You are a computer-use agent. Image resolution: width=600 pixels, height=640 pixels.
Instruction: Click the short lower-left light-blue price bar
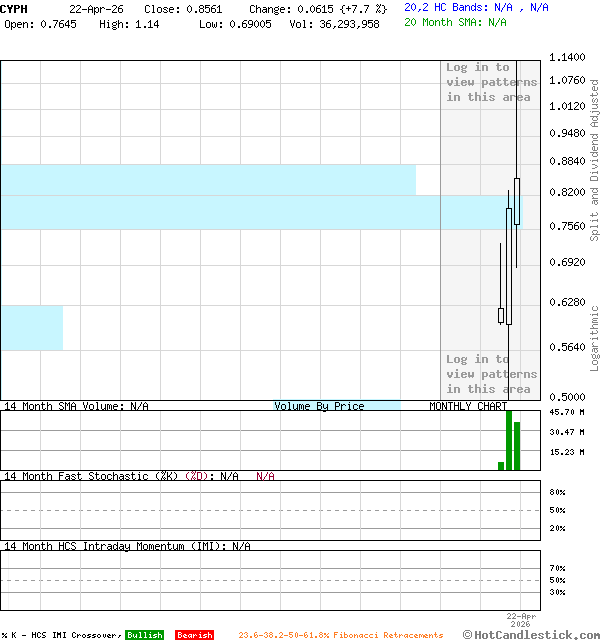31,328
